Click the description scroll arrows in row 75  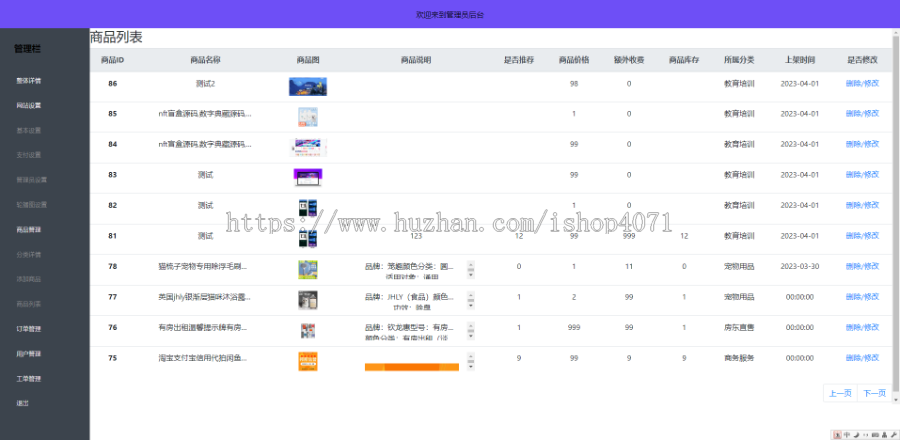tap(471, 359)
